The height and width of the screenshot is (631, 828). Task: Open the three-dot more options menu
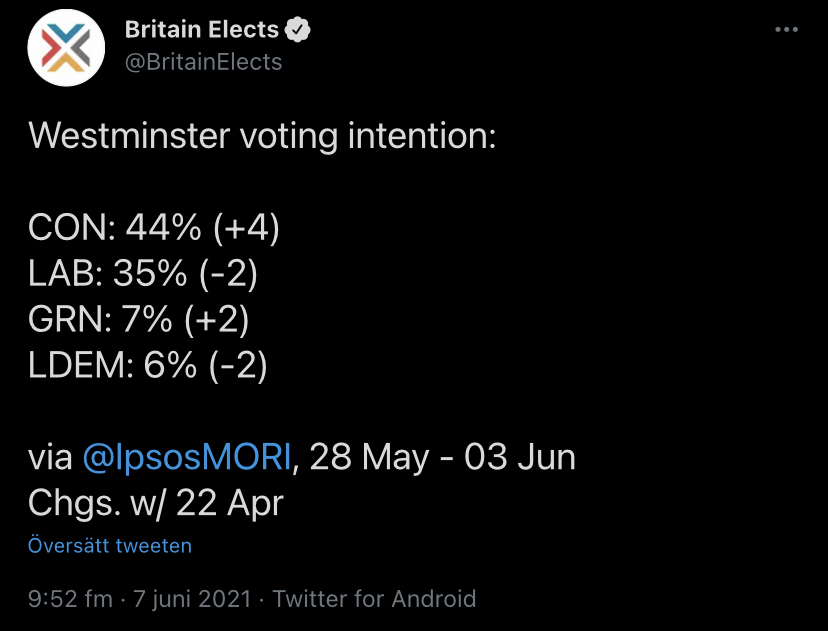tap(786, 30)
